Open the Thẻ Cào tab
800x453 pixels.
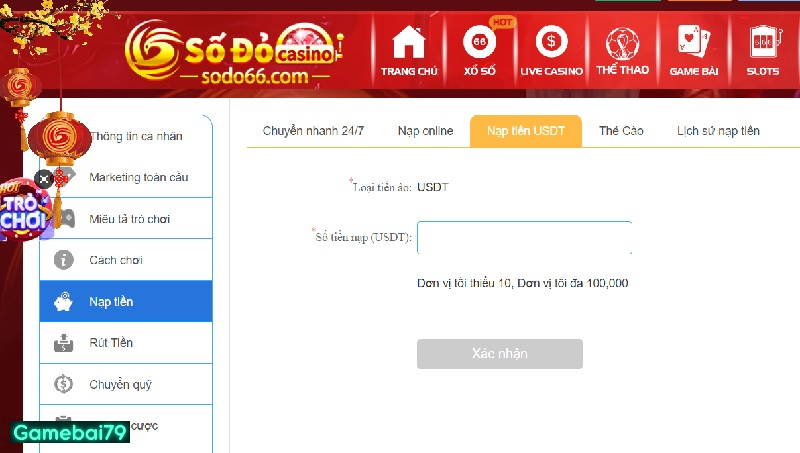point(621,131)
